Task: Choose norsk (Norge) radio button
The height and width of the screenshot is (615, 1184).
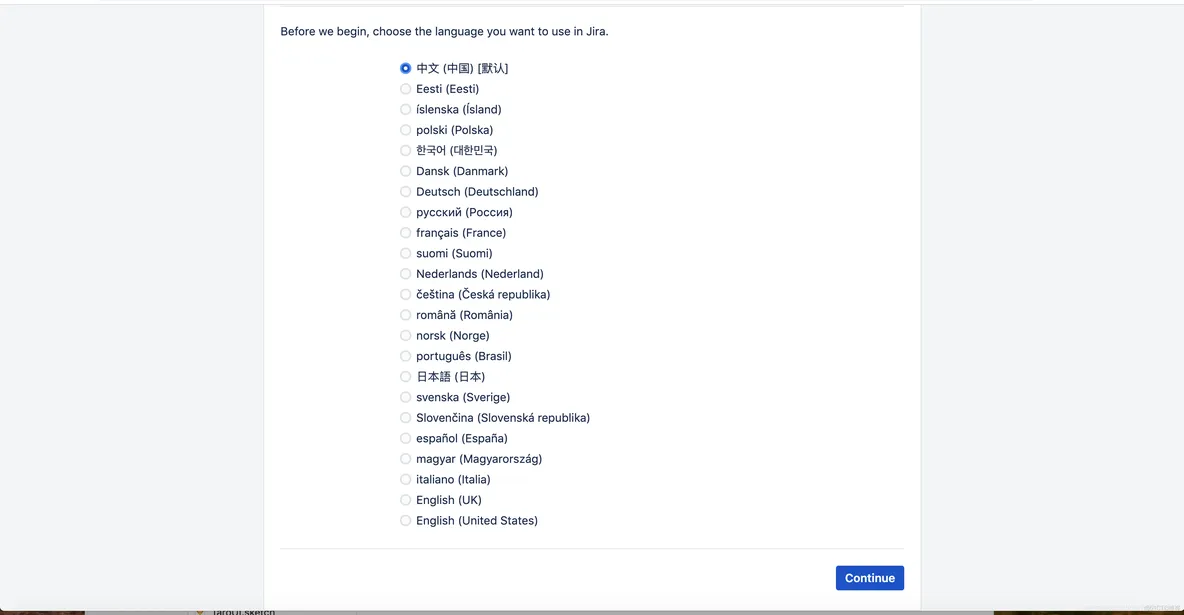Action: (x=405, y=335)
